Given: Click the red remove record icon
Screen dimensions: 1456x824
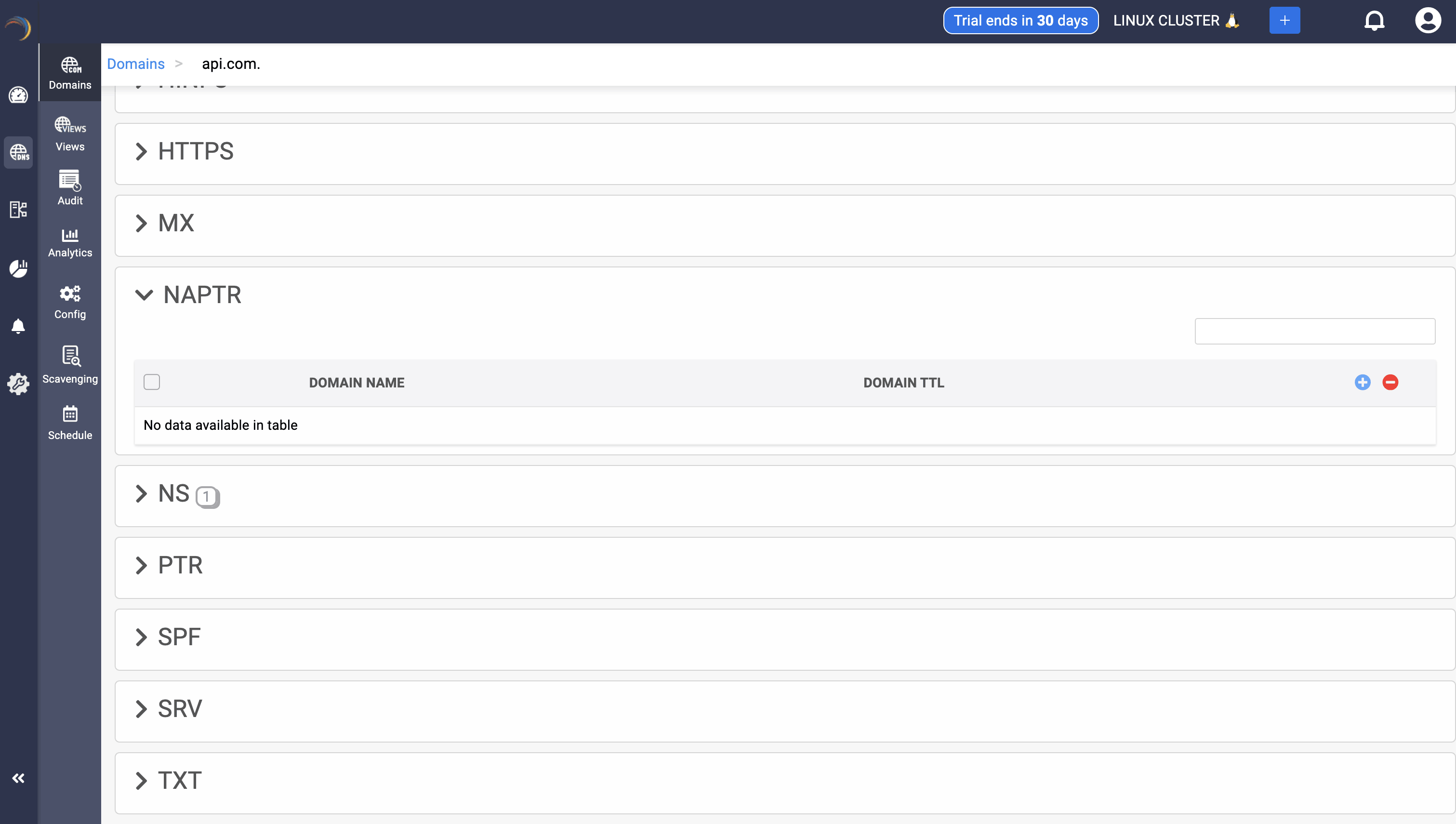Looking at the screenshot, I should pos(1390,383).
